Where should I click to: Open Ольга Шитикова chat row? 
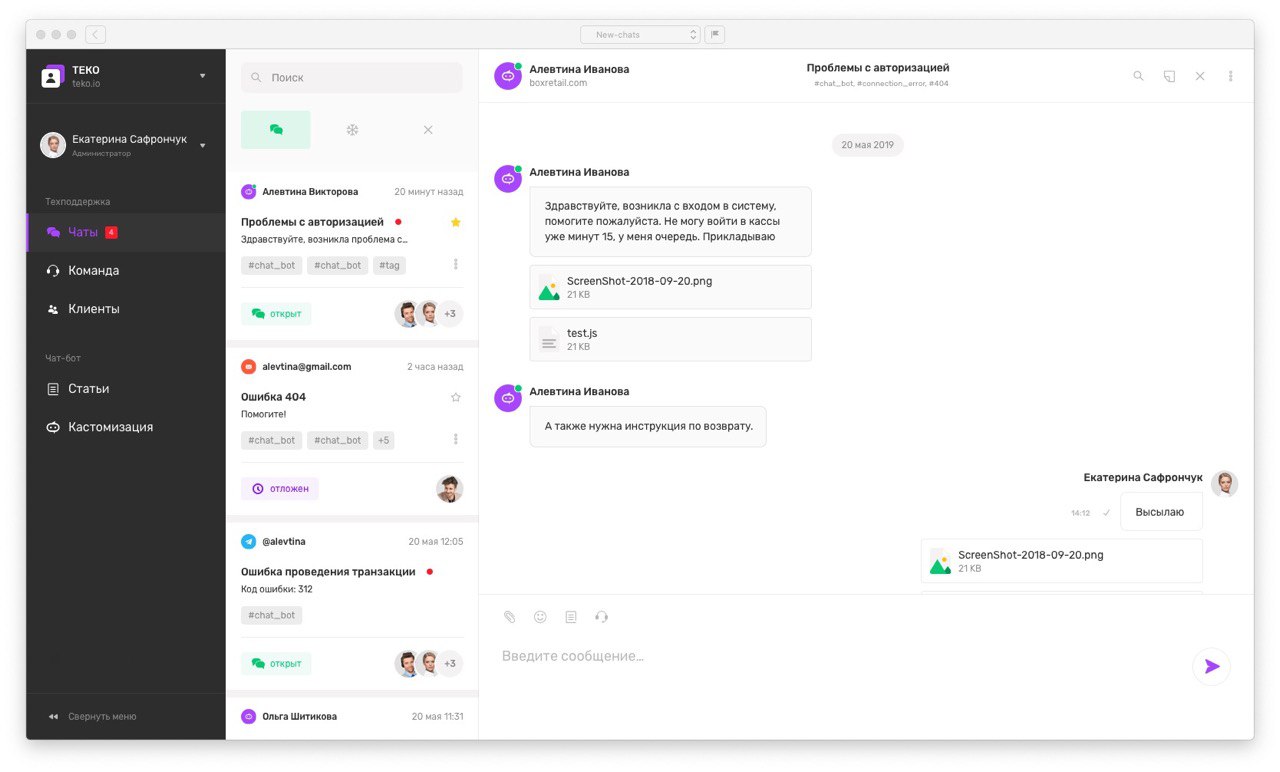[352, 717]
